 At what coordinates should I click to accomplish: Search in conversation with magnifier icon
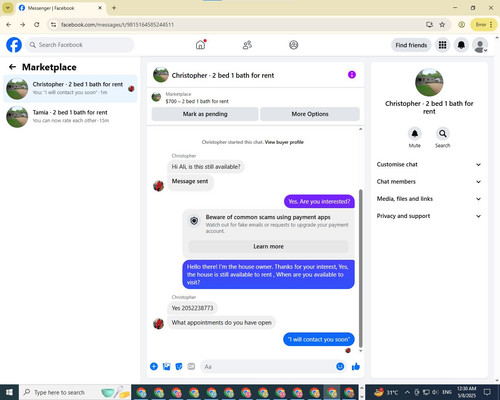(x=443, y=134)
